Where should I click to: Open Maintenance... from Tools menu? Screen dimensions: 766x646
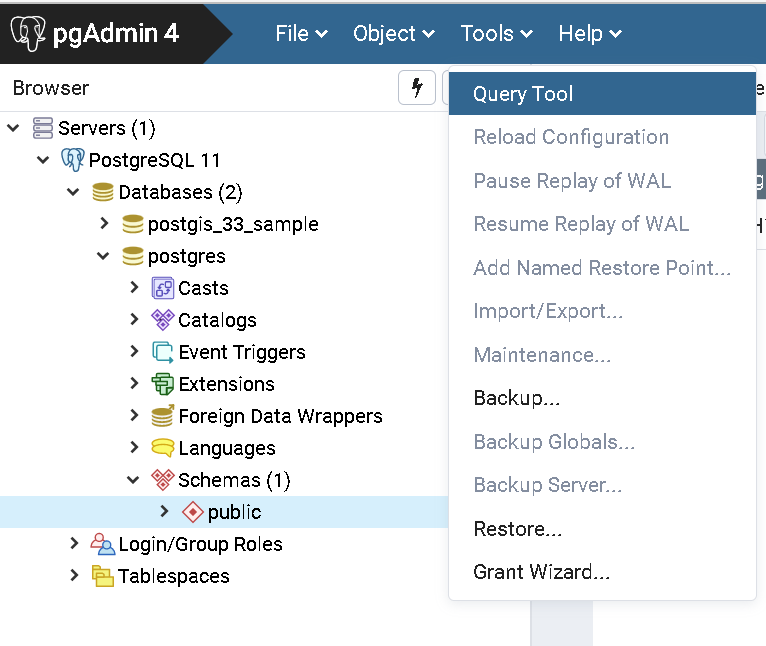click(x=602, y=355)
